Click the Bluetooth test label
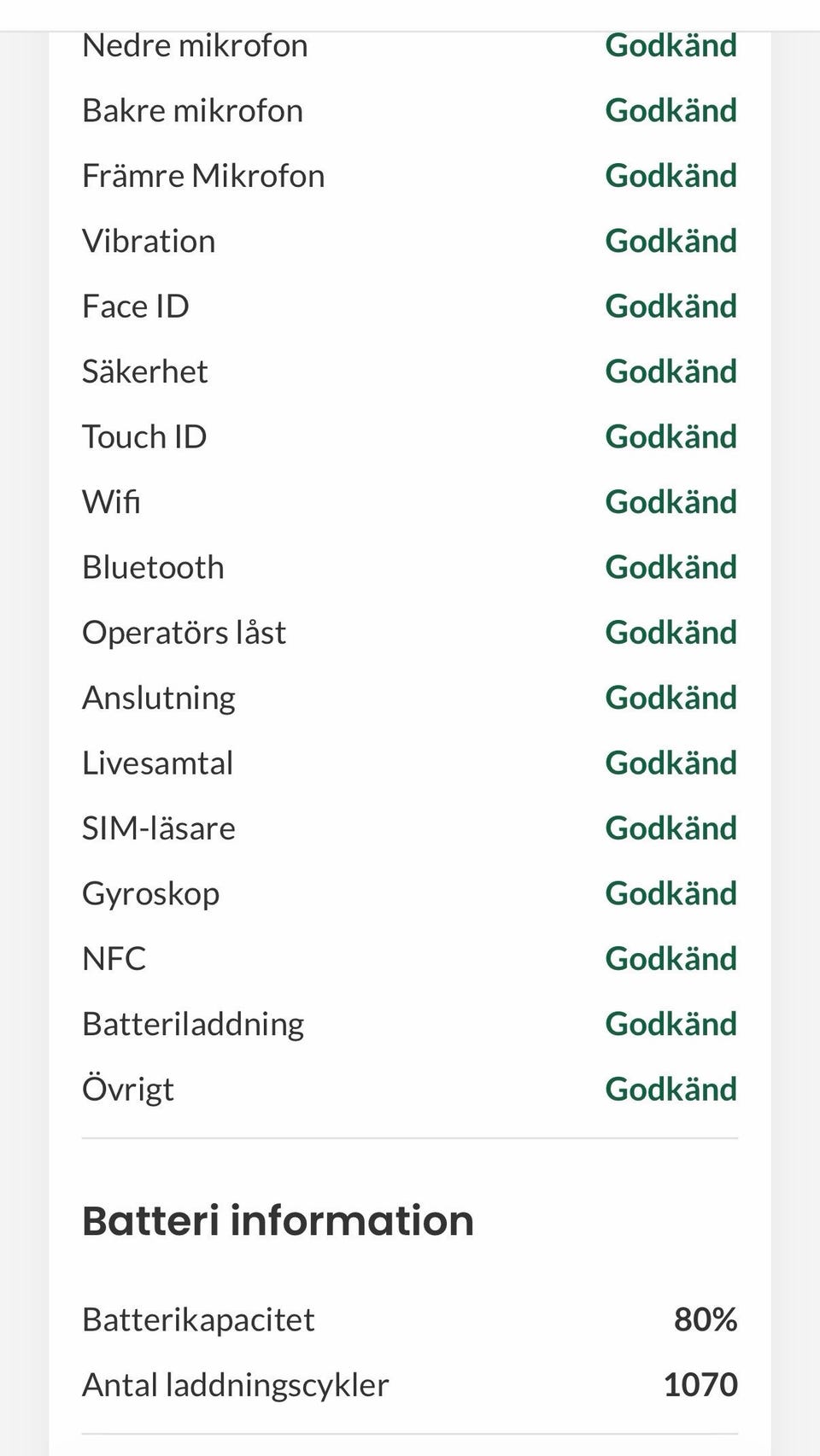 (x=153, y=568)
